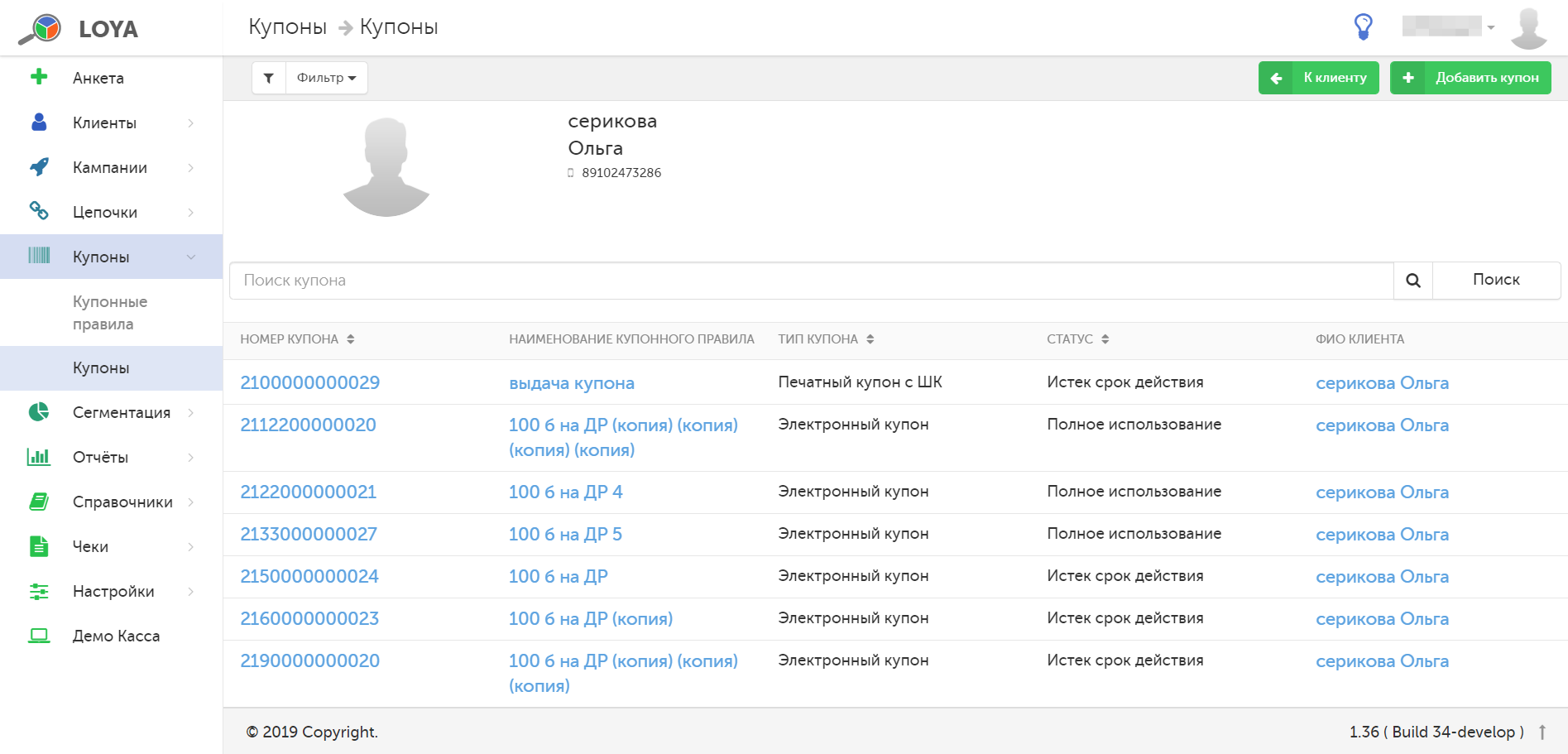Click the magnifier search icon button
The image size is (1568, 754).
[x=1413, y=281]
